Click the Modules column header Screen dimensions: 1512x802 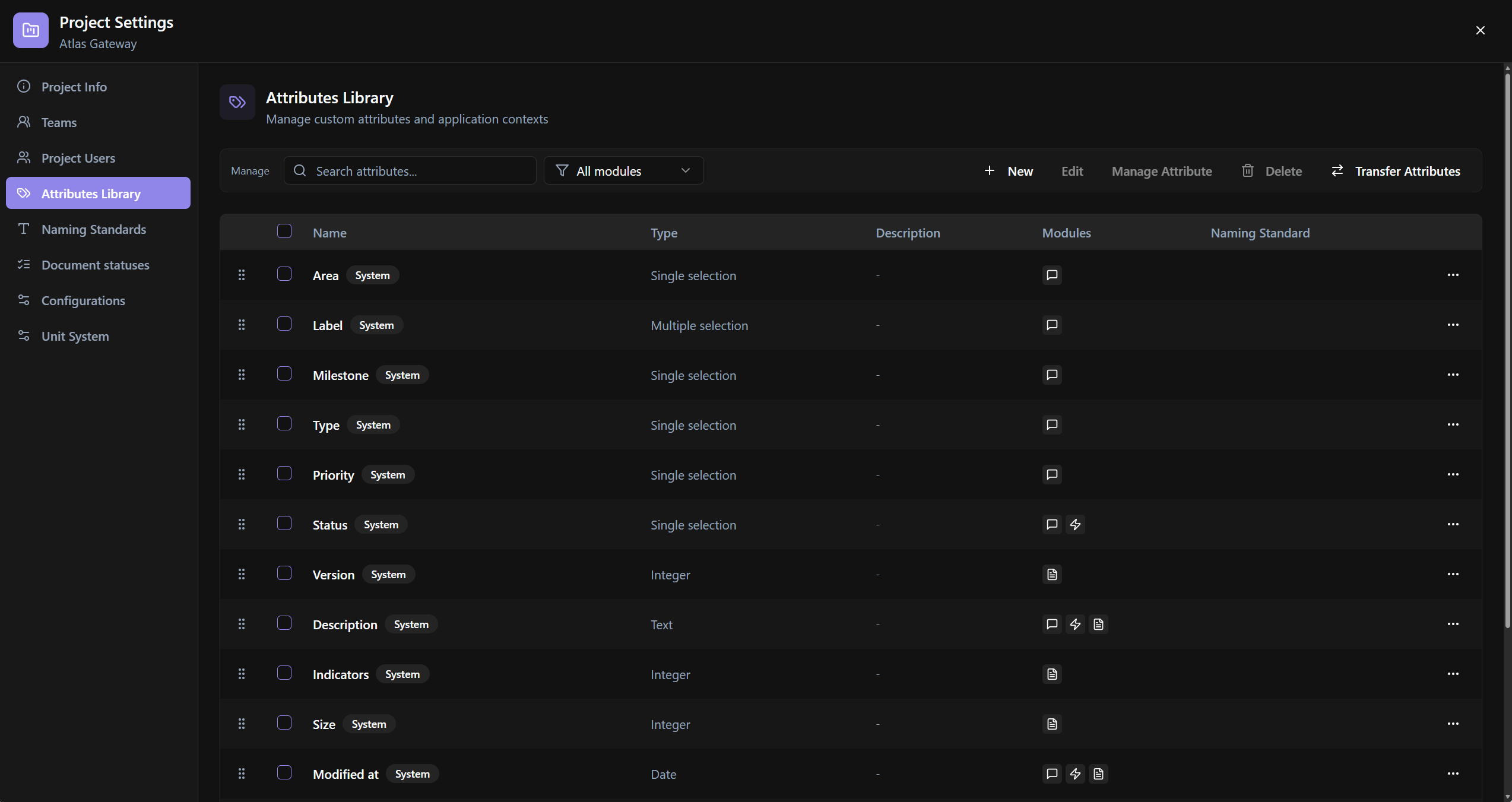click(x=1066, y=233)
